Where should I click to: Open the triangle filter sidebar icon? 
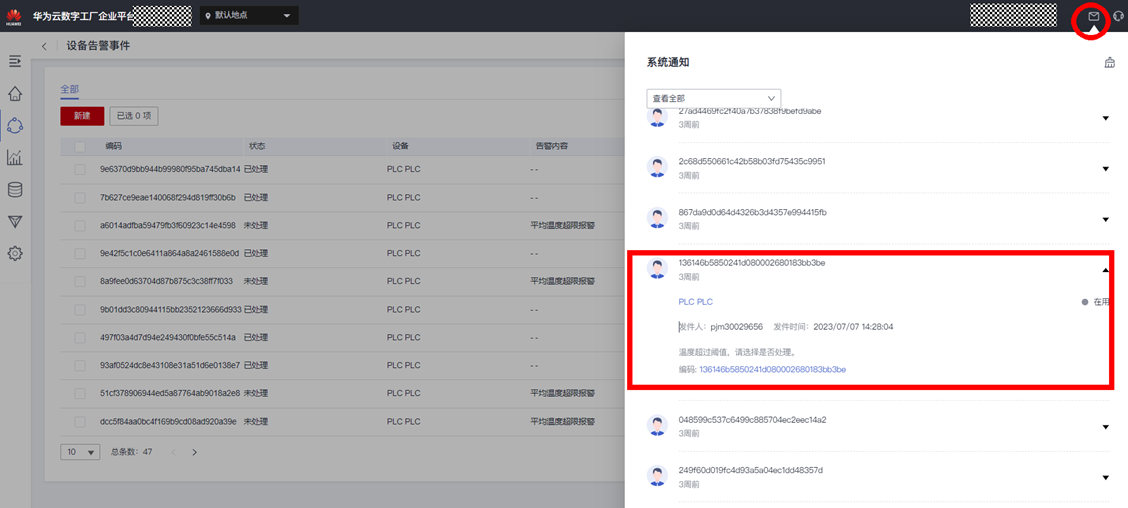[14, 222]
